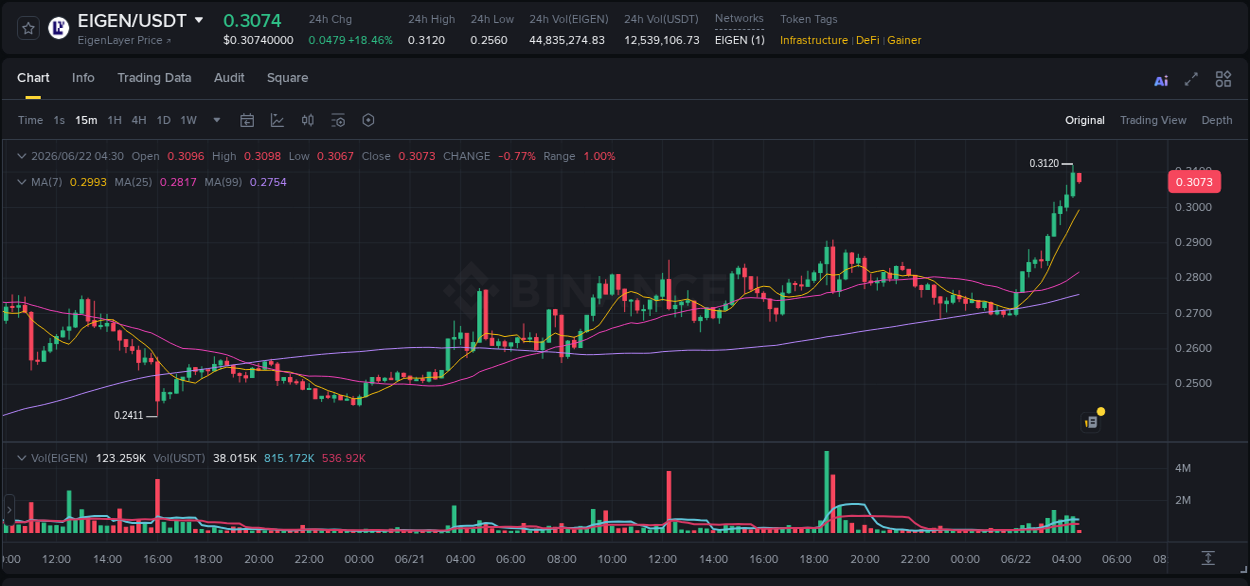Click the CHANGE -0.77% value
Image resolution: width=1250 pixels, height=586 pixels.
click(x=517, y=156)
